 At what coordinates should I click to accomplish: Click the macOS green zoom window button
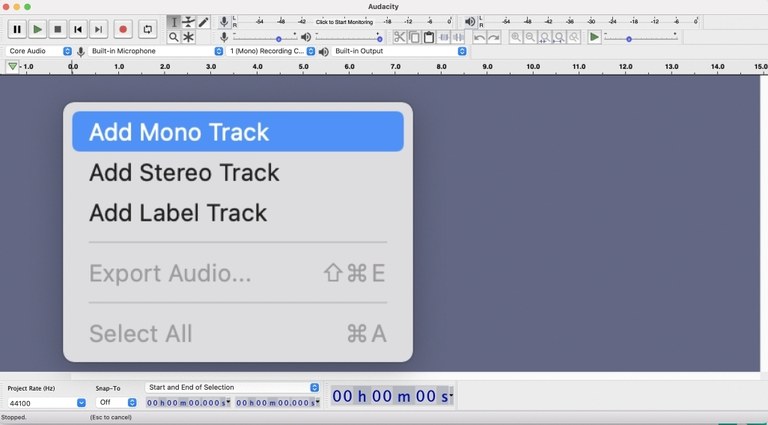(27, 7)
